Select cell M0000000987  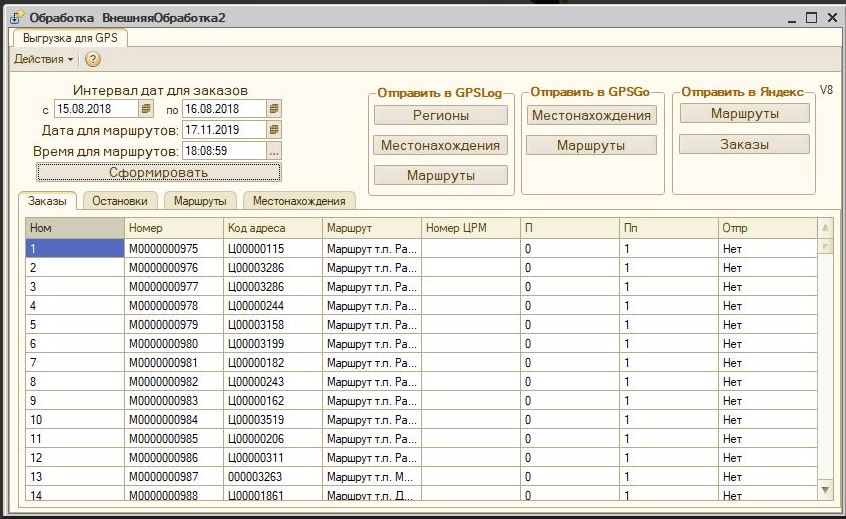point(174,477)
